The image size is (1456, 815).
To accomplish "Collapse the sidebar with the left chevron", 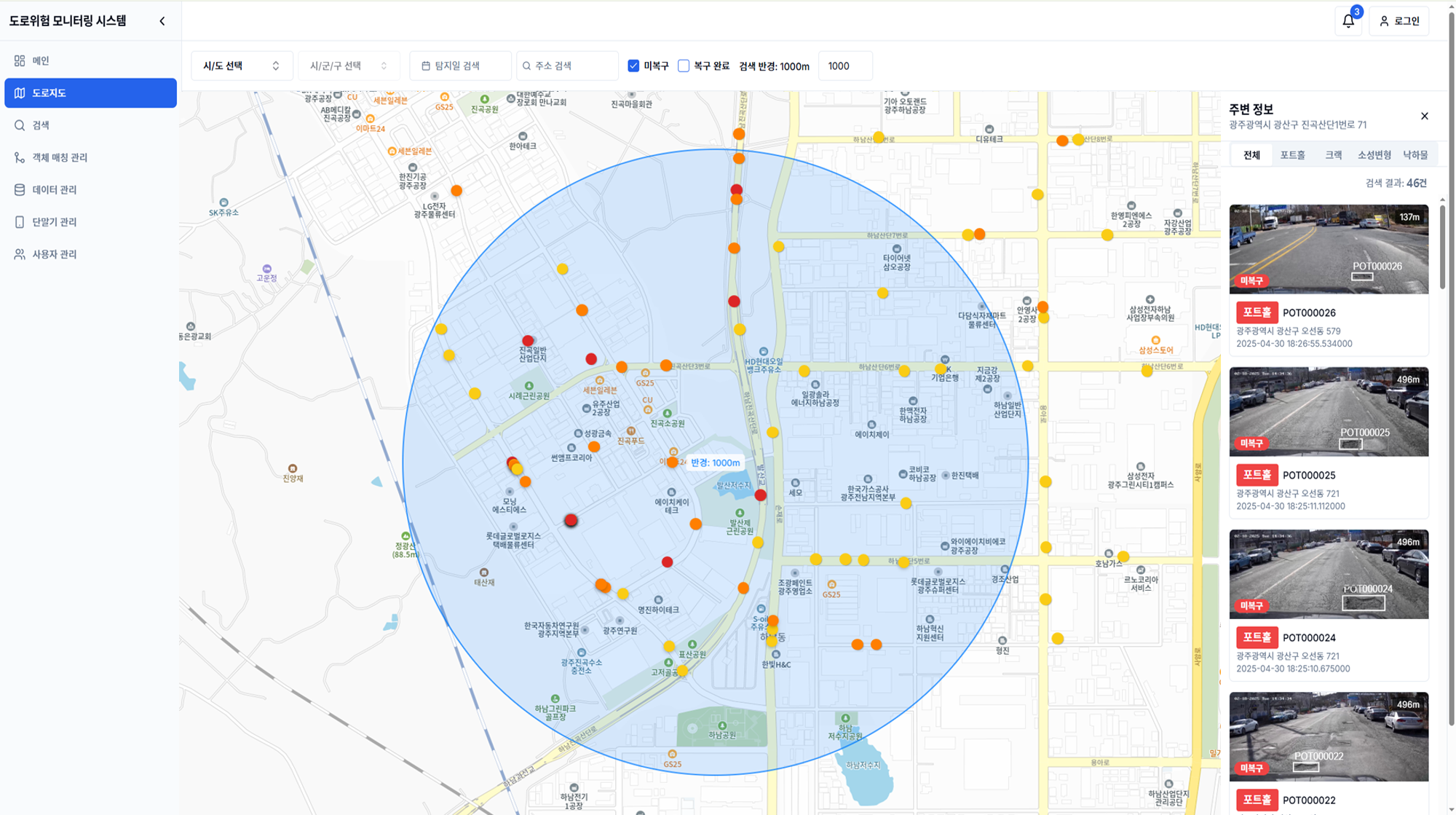I will pos(162,21).
